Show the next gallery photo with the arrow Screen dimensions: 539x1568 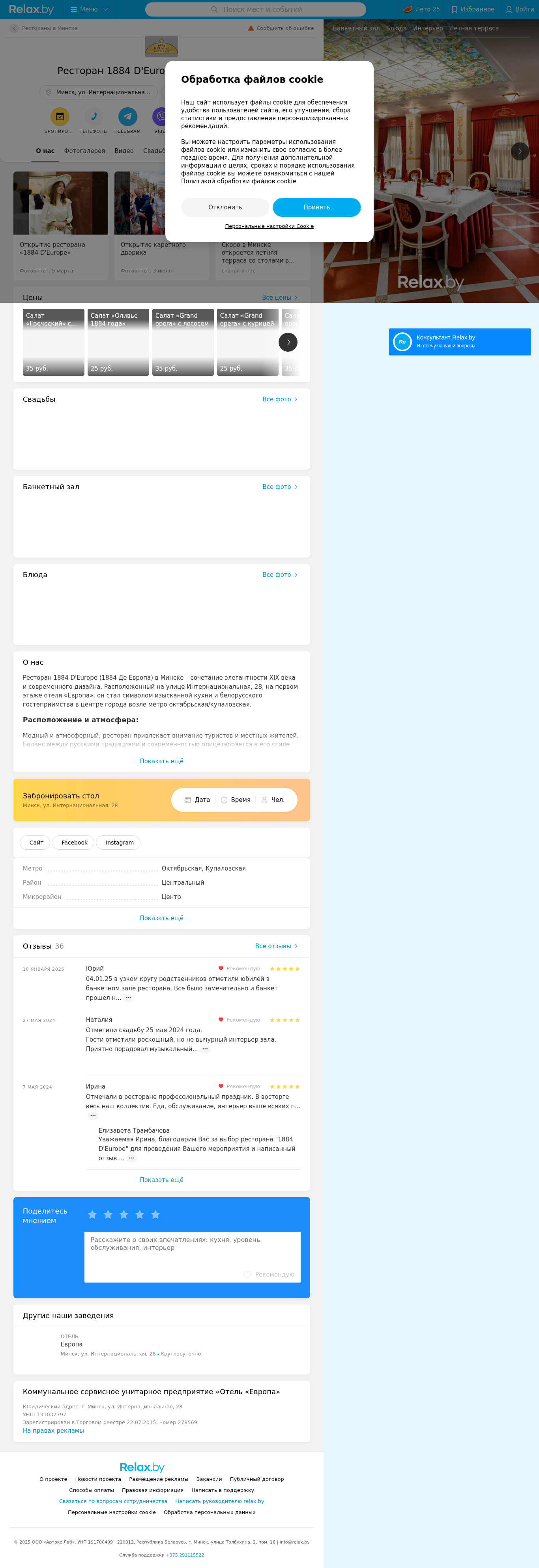pos(520,151)
